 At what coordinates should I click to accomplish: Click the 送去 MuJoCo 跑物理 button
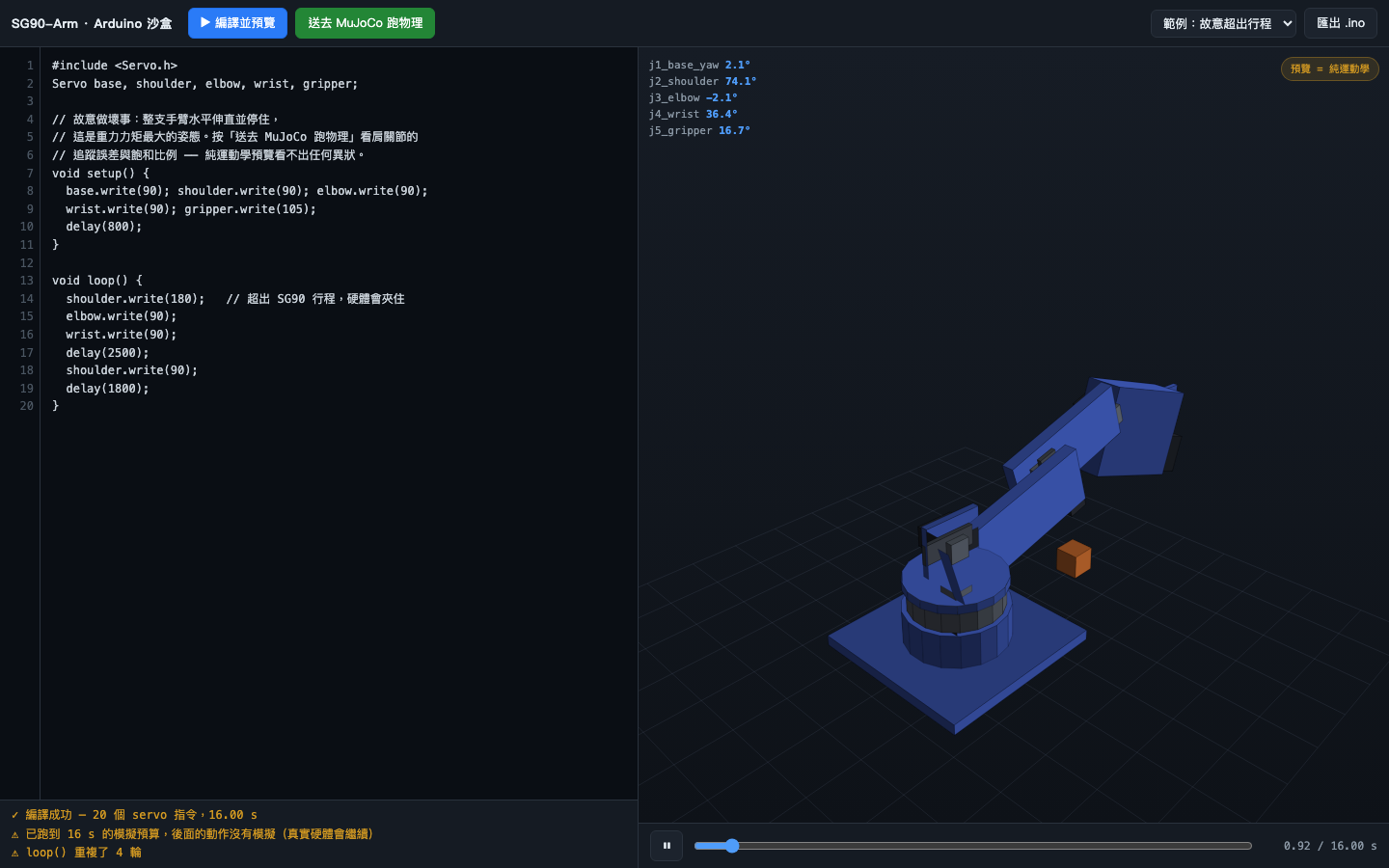(x=365, y=23)
